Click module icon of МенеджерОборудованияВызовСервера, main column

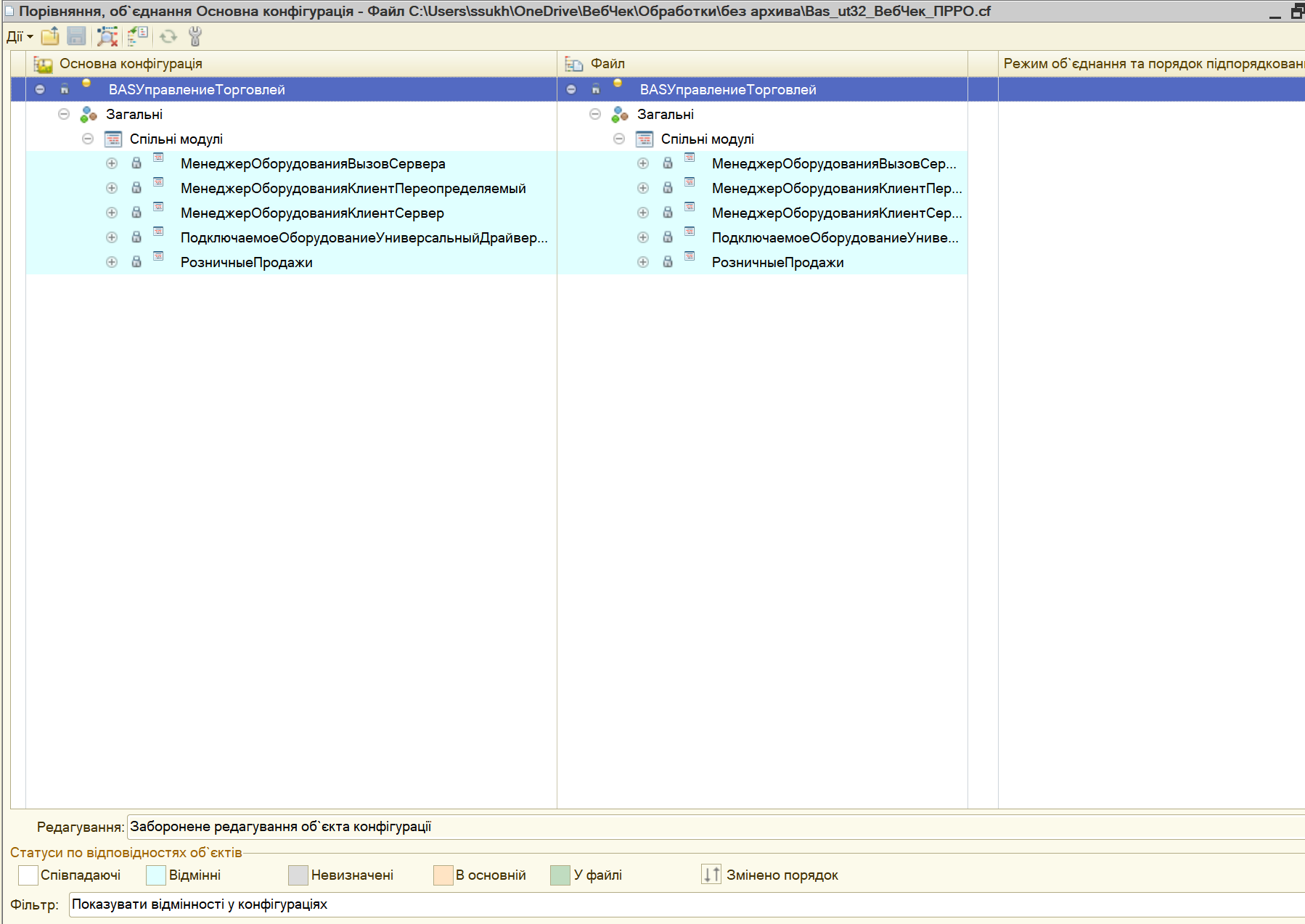[158, 158]
